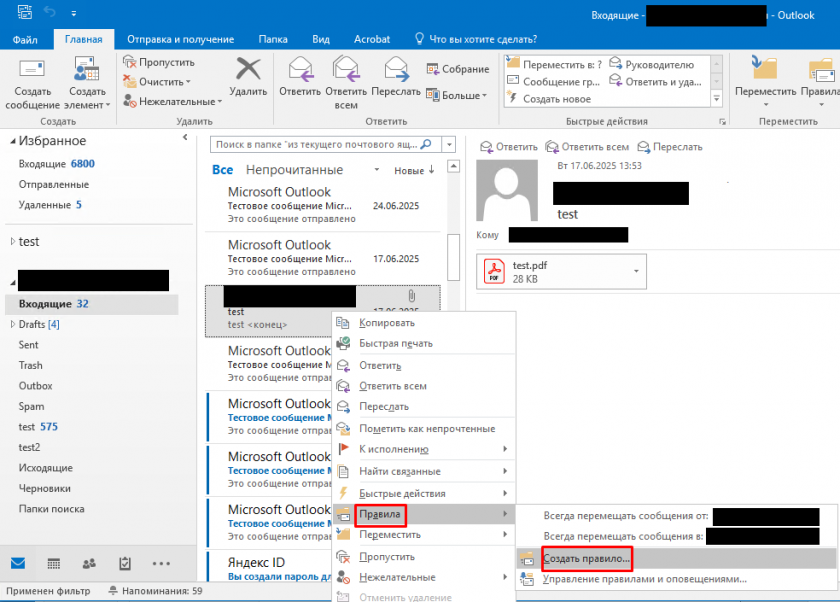Screen dimensions: 840x602
Task: Open the People view in bottom navigation
Action: [x=90, y=563]
